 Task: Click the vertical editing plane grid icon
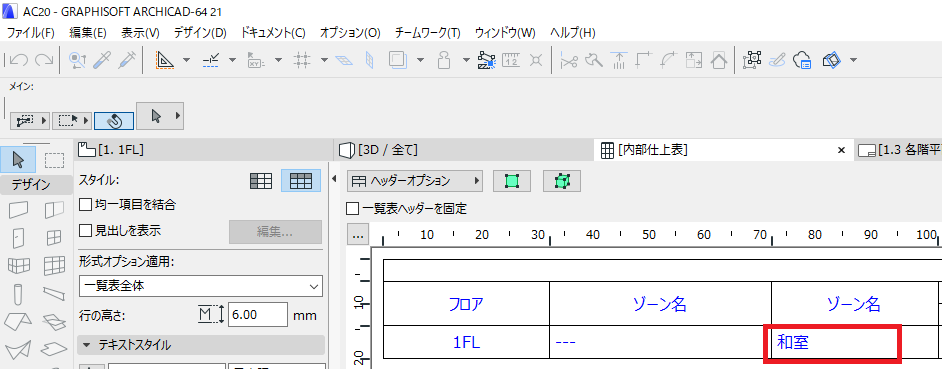[369, 59]
